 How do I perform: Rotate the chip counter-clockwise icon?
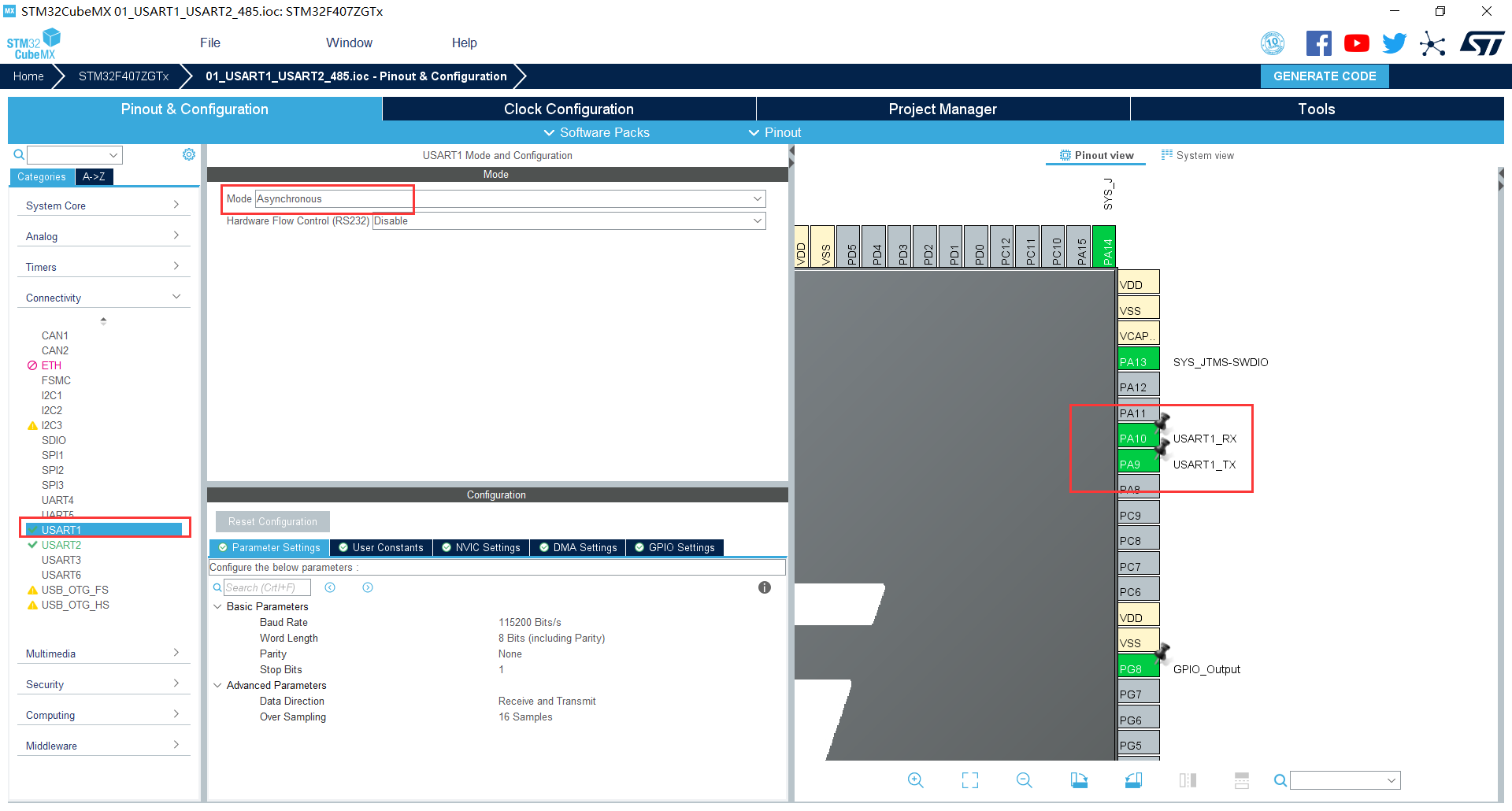(1133, 780)
